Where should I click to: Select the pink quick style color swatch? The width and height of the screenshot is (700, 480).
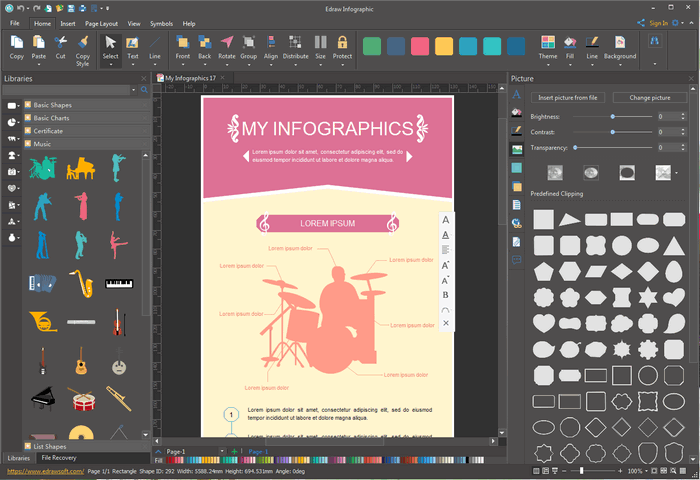click(x=420, y=47)
